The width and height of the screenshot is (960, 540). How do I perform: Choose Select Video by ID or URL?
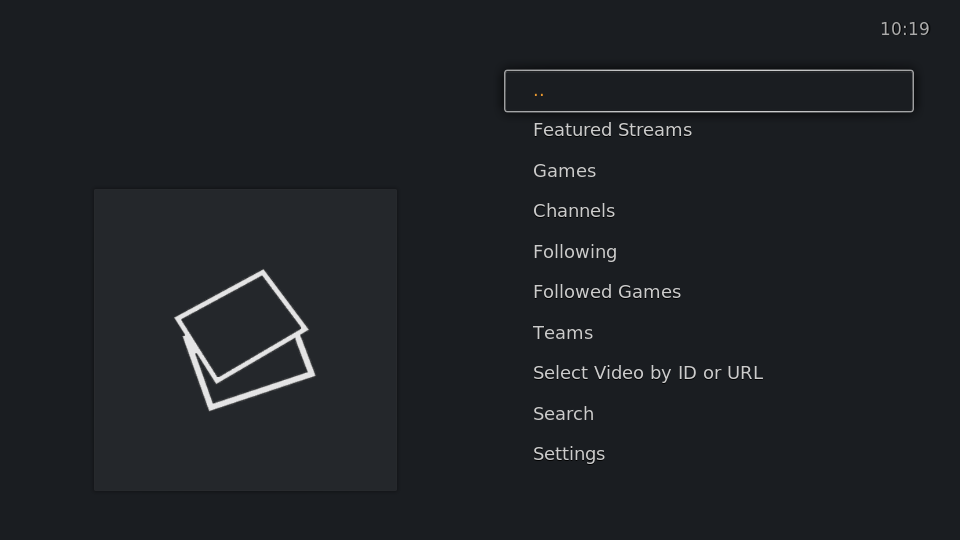(x=708, y=372)
